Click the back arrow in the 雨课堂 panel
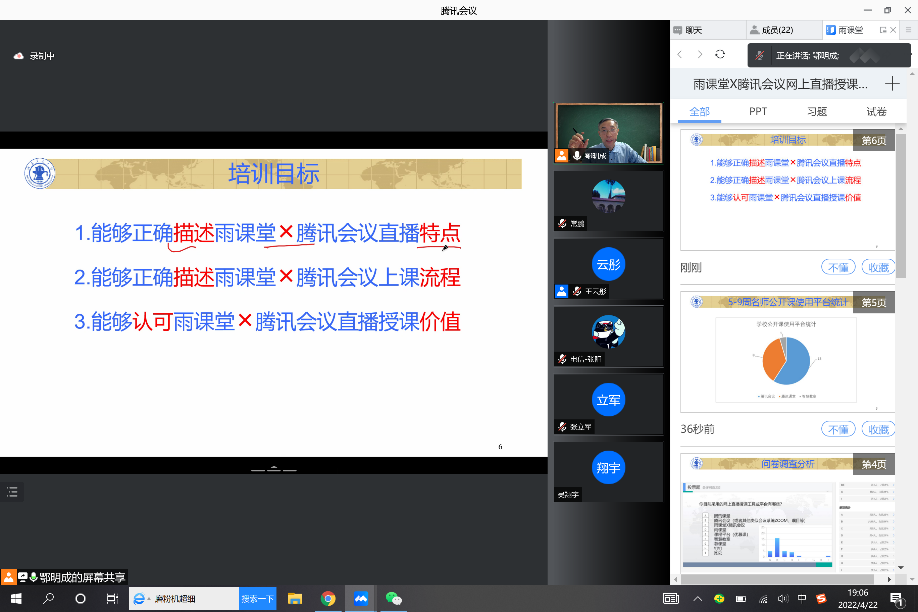This screenshot has width=918, height=612. [x=680, y=54]
